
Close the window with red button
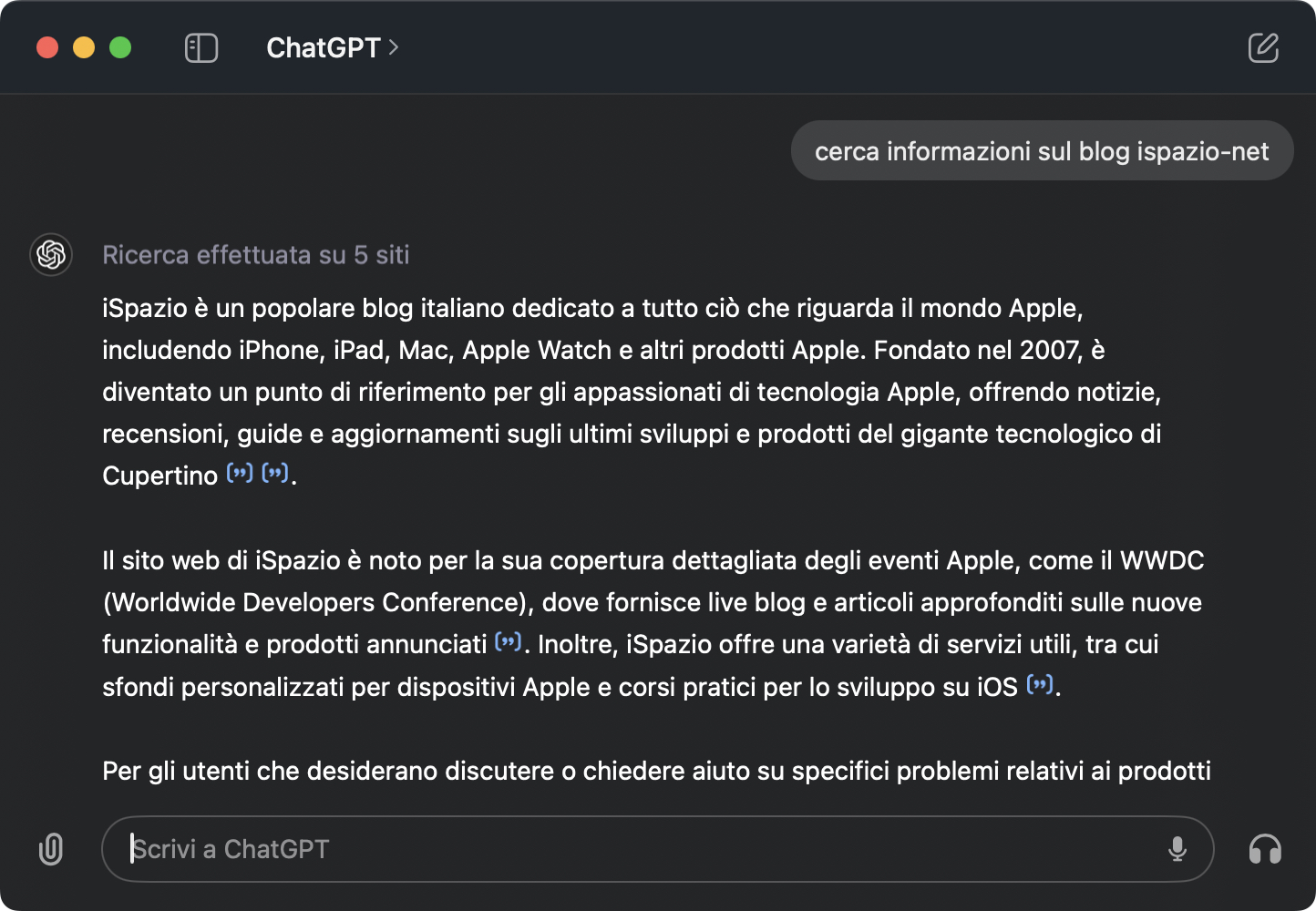click(47, 47)
